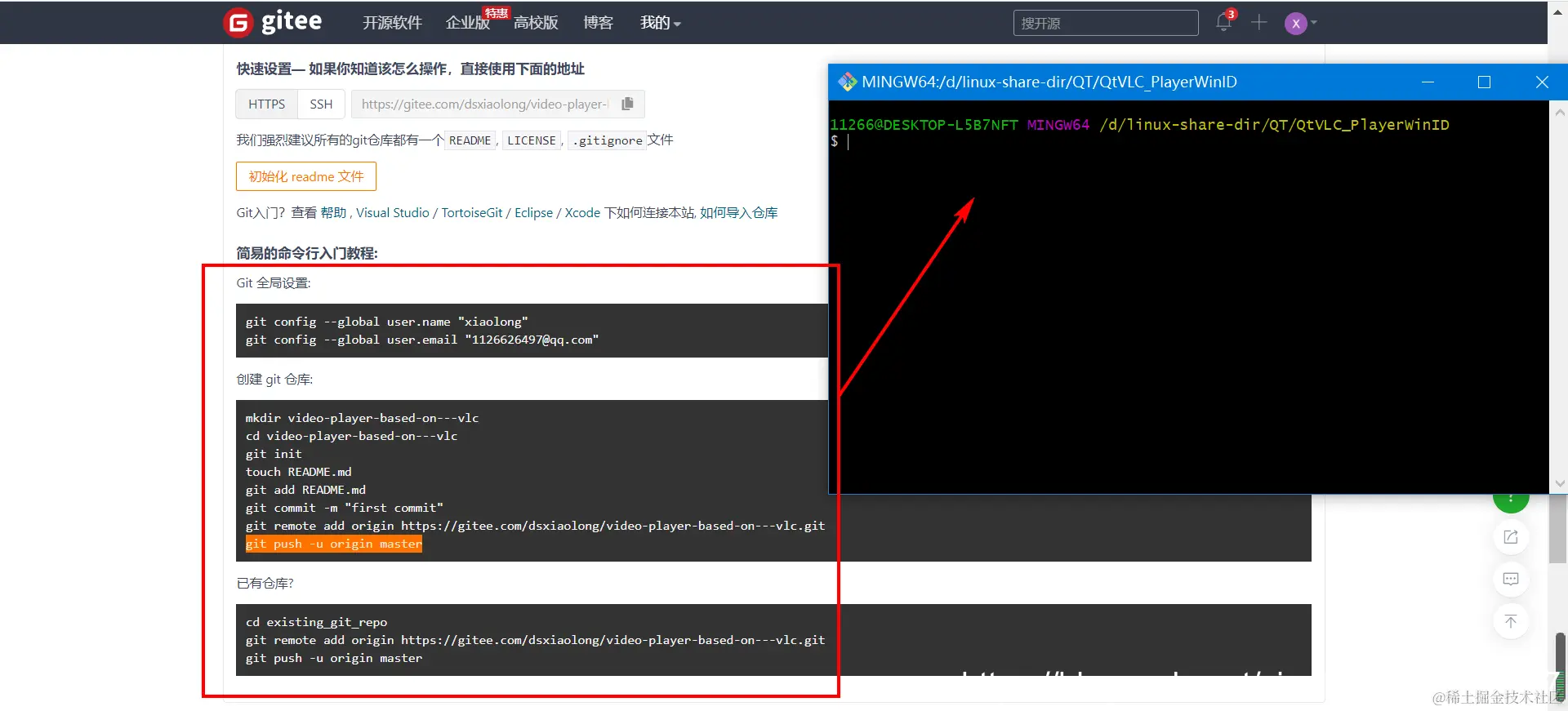Open the Xcode link
This screenshot has width=1568, height=711.
click(582, 212)
